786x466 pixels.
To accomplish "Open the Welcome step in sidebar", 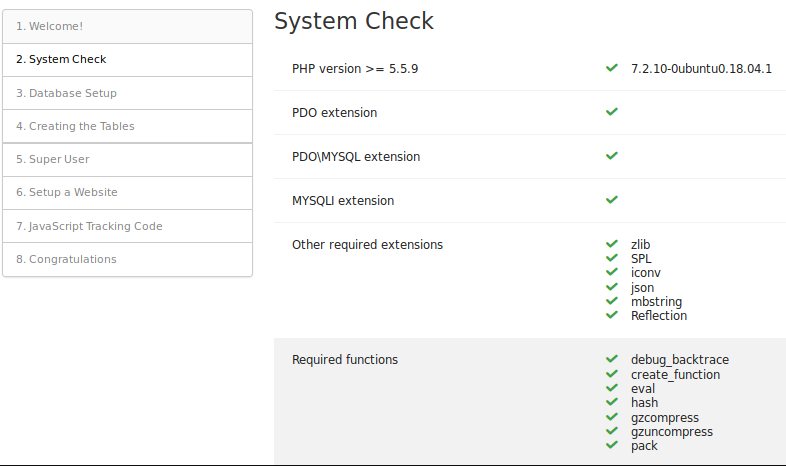I will click(x=127, y=26).
